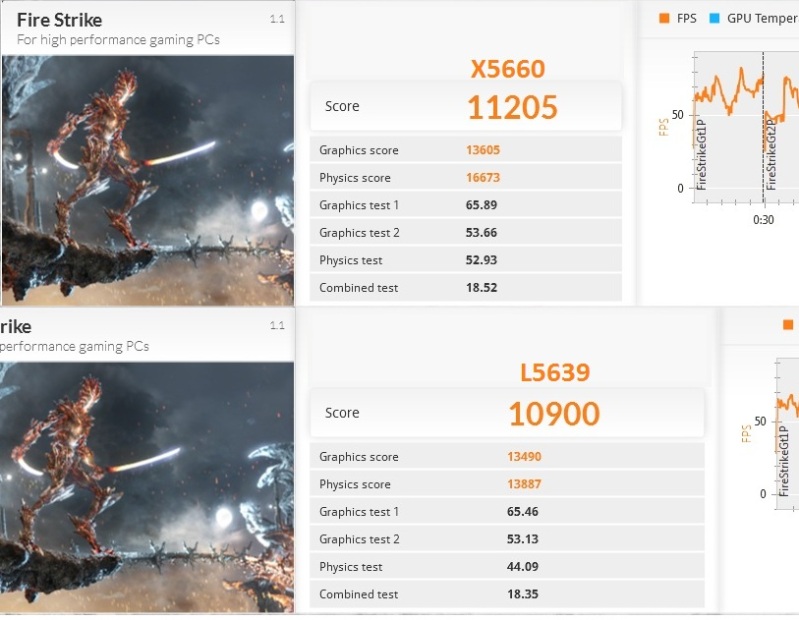Click Physics test value 52.93
Image resolution: width=799 pixels, height=620 pixels.
[481, 260]
